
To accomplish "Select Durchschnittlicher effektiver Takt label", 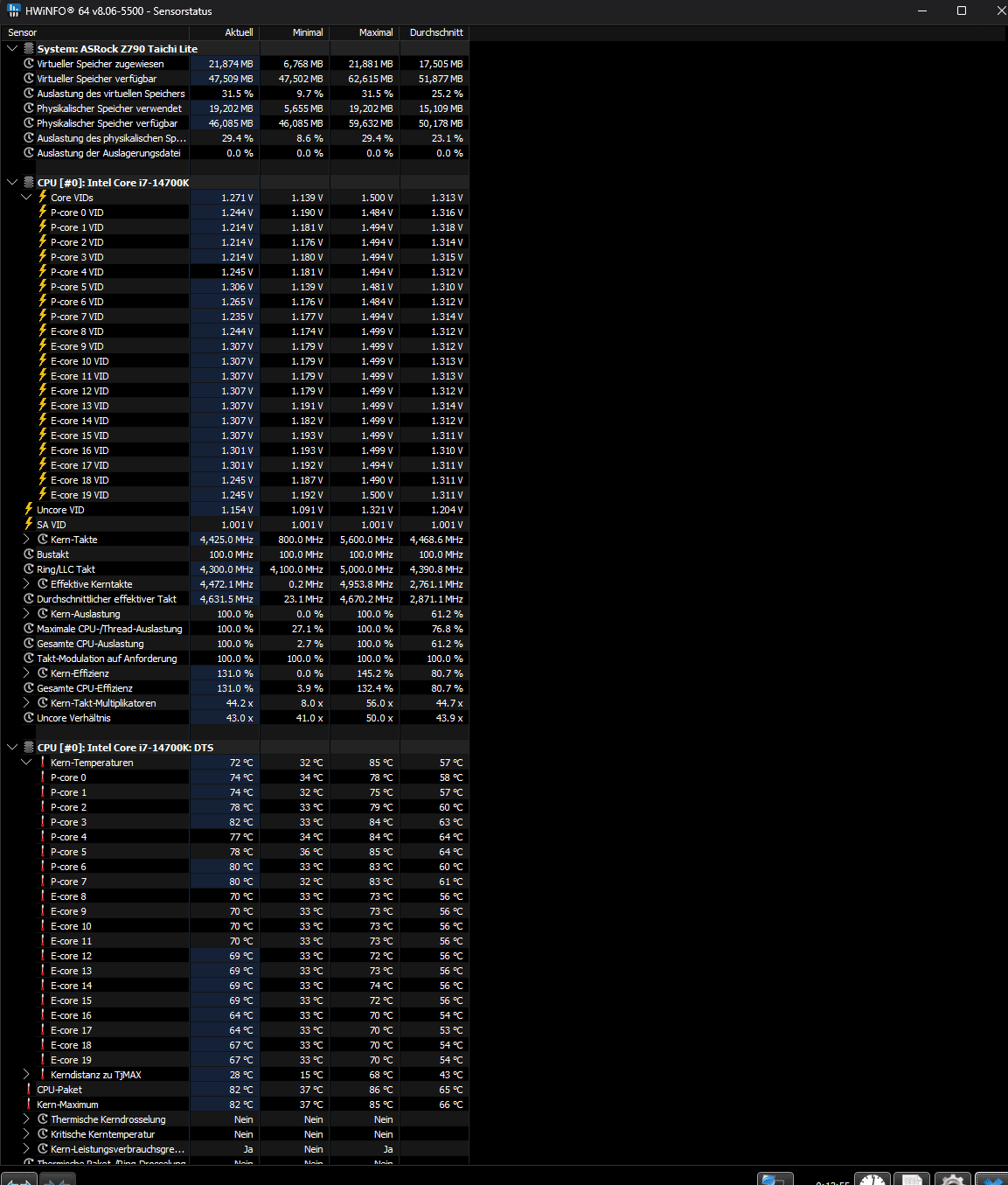I will pyautogui.click(x=107, y=599).
